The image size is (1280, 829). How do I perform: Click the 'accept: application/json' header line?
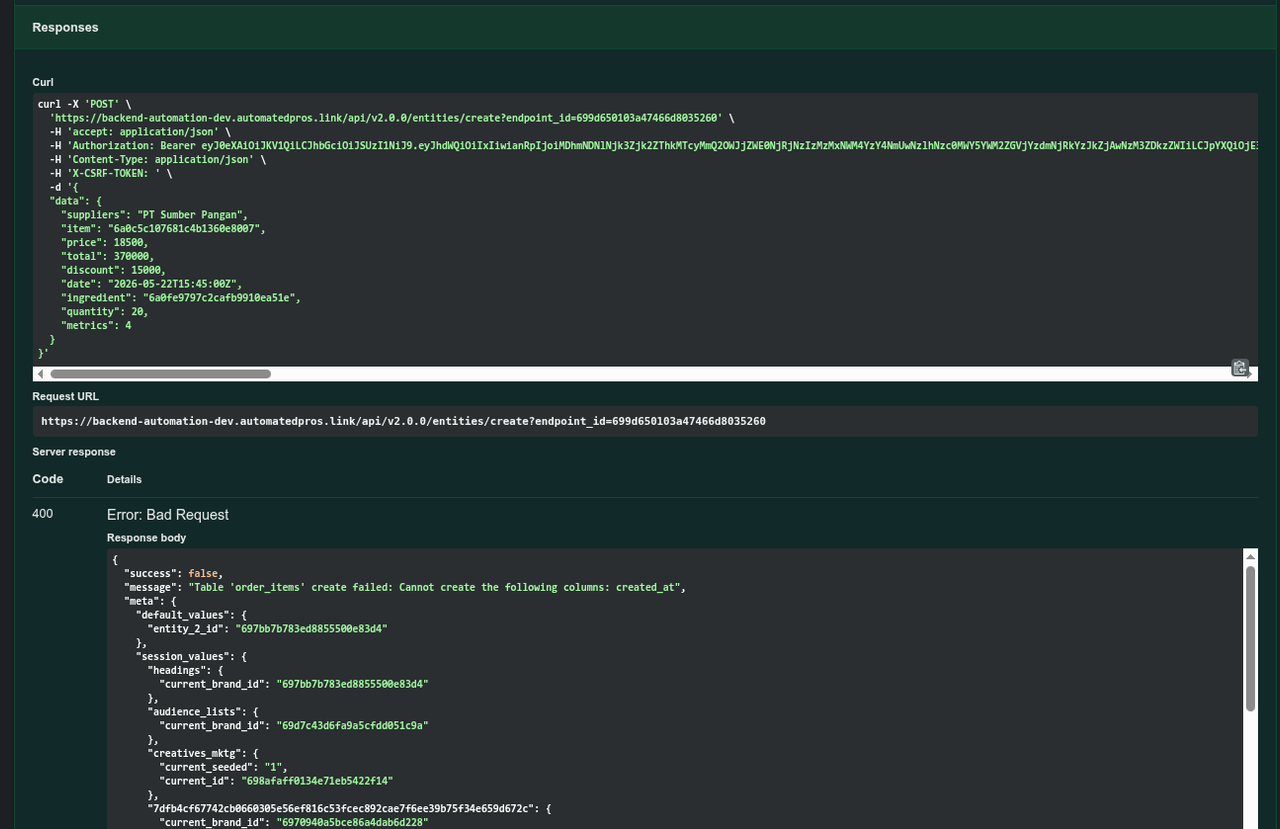[140, 132]
